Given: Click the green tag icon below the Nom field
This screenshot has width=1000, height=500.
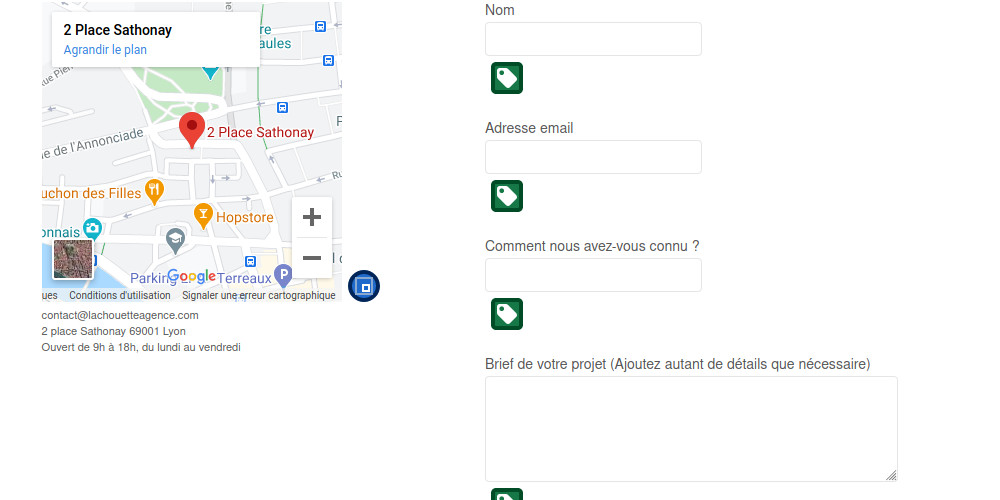Looking at the screenshot, I should pyautogui.click(x=507, y=78).
